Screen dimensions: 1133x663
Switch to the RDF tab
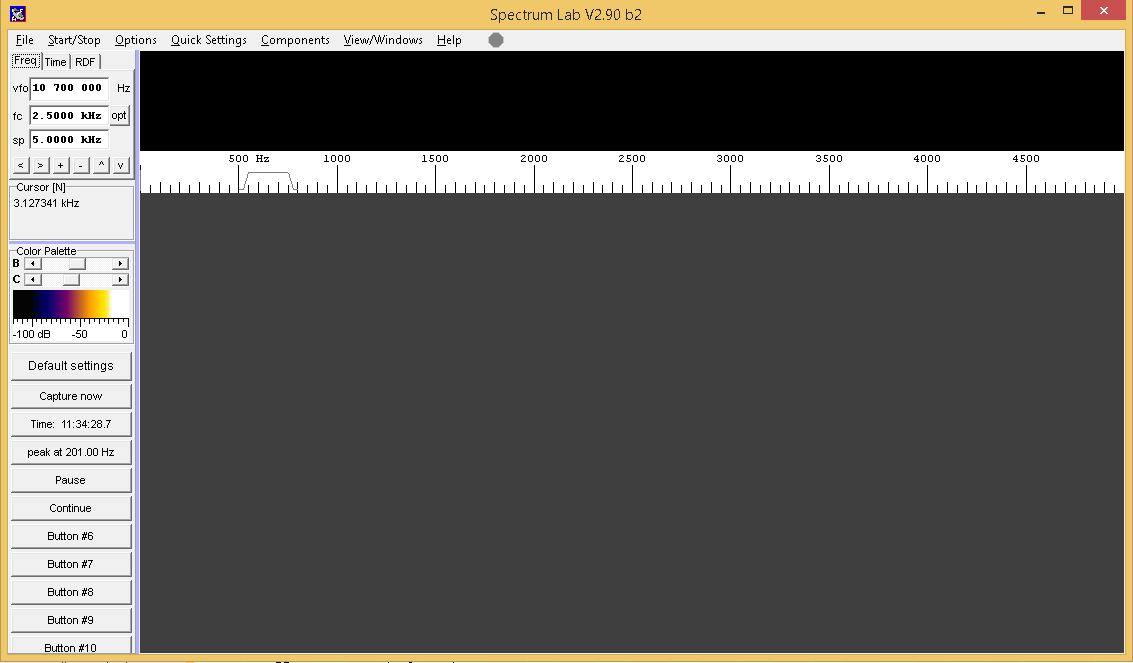pyautogui.click(x=85, y=62)
